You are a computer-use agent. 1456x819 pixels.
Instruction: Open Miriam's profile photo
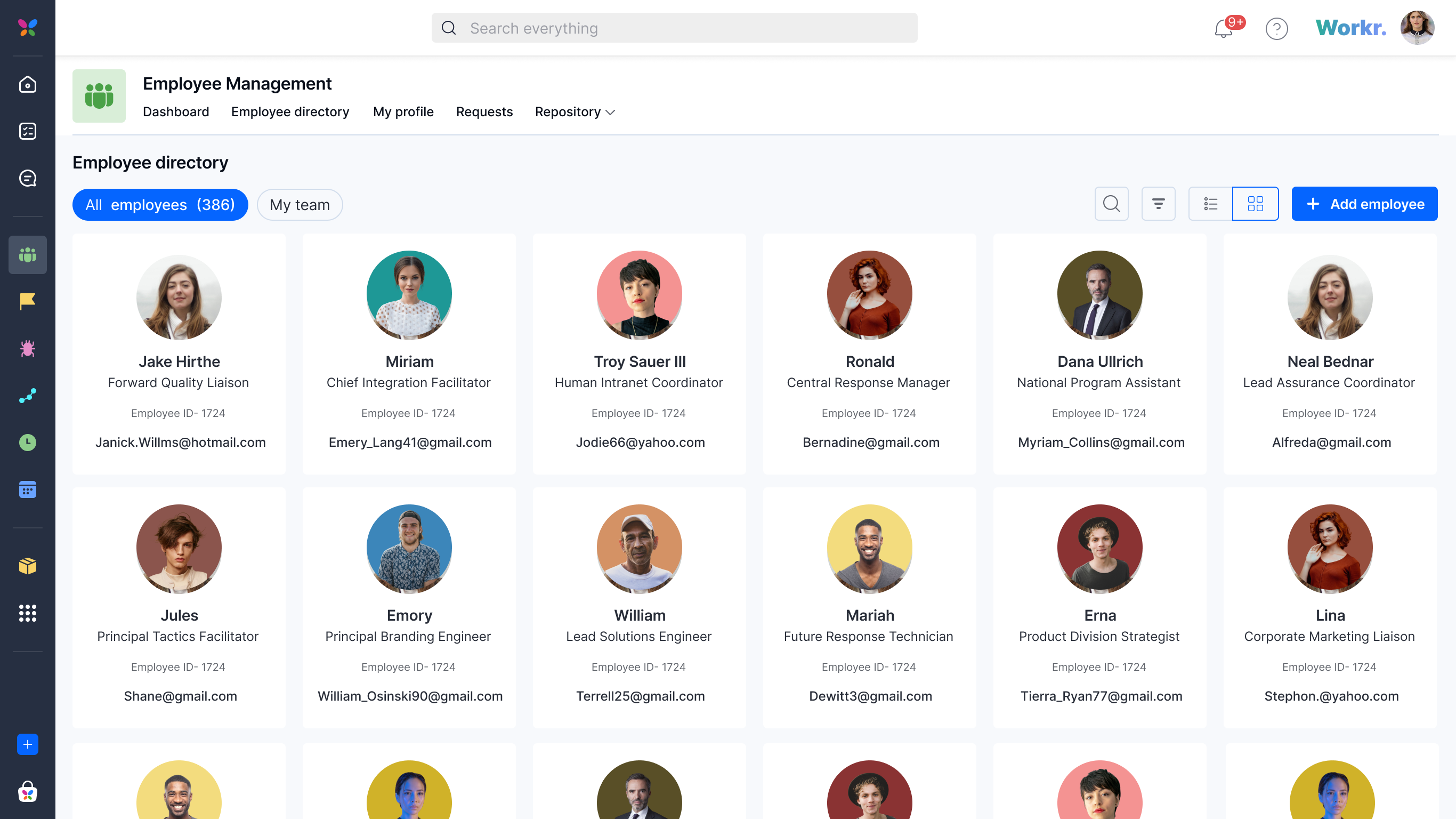pyautogui.click(x=409, y=295)
